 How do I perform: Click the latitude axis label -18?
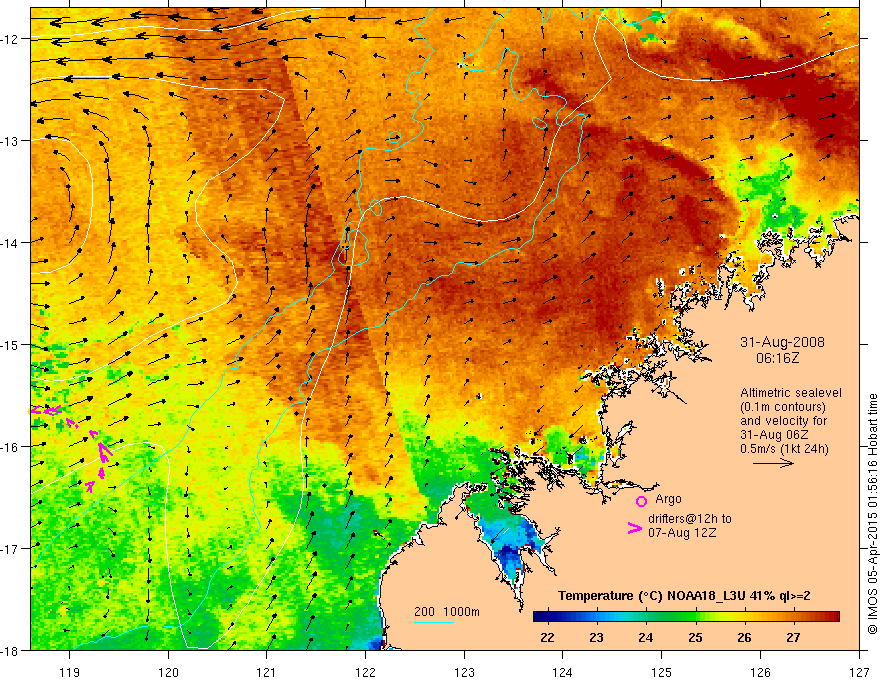[11, 650]
